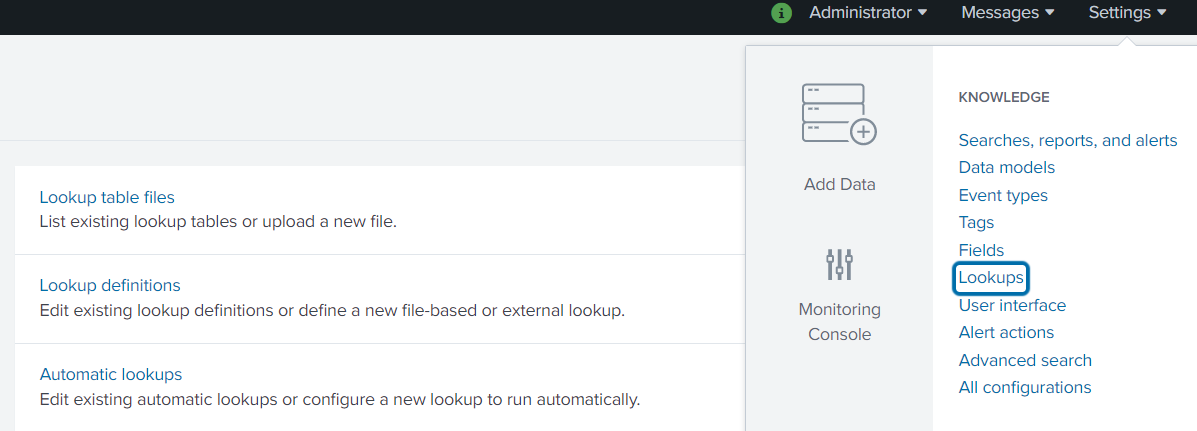Select Data models from Knowledge list
The height and width of the screenshot is (431, 1197).
[x=1006, y=167]
